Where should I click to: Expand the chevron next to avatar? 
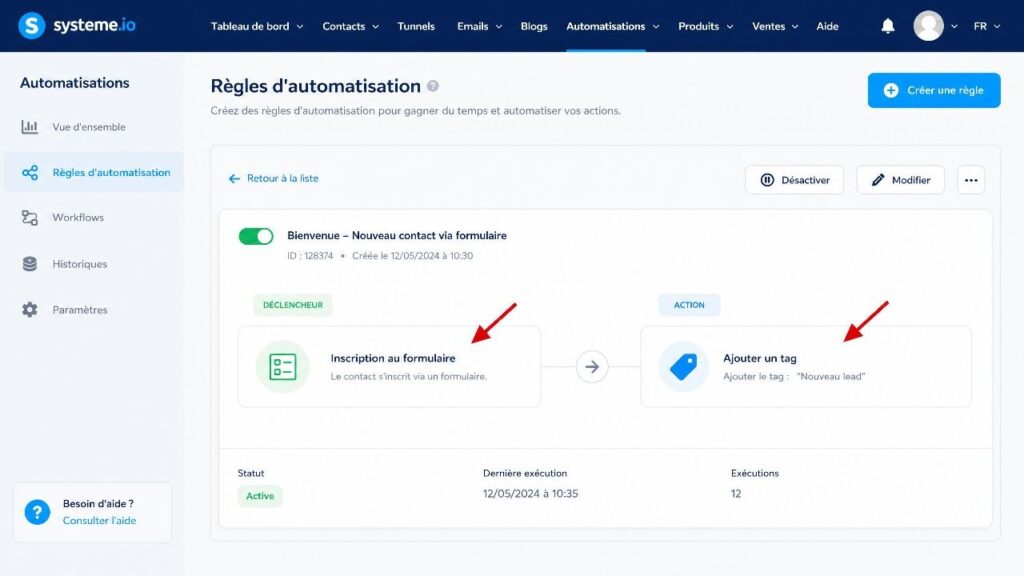coord(954,27)
